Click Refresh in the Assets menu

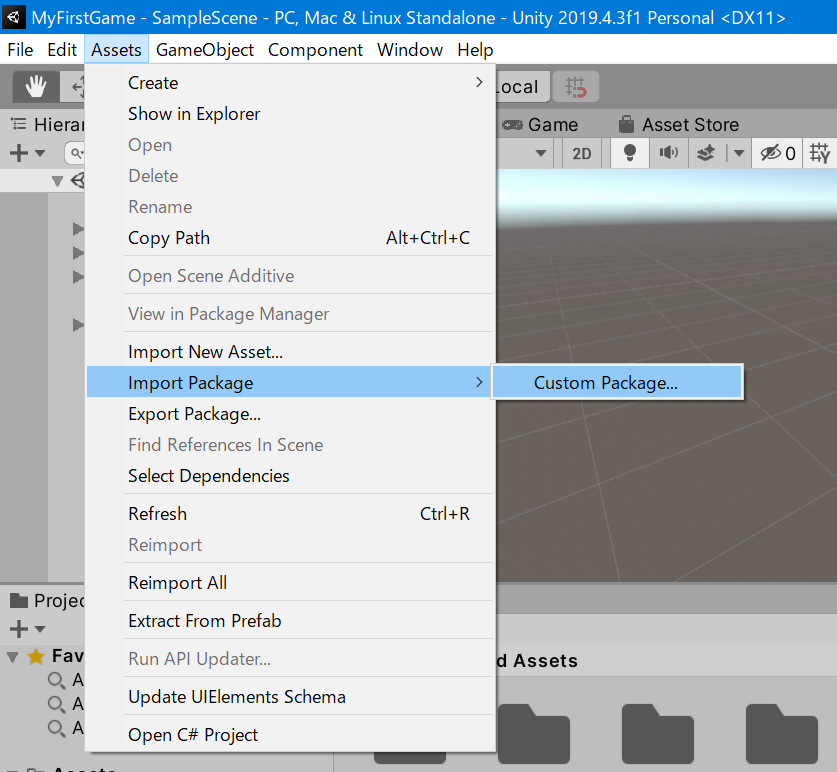click(x=157, y=513)
